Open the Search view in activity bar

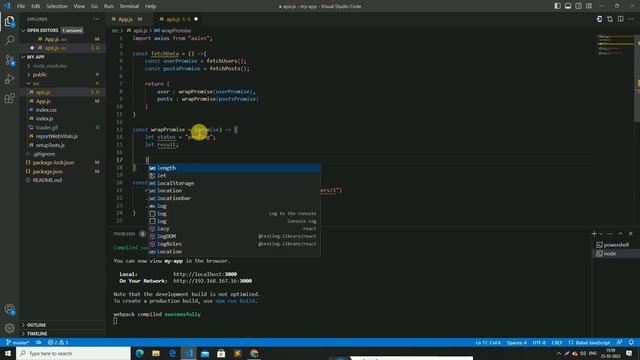tap(9, 40)
